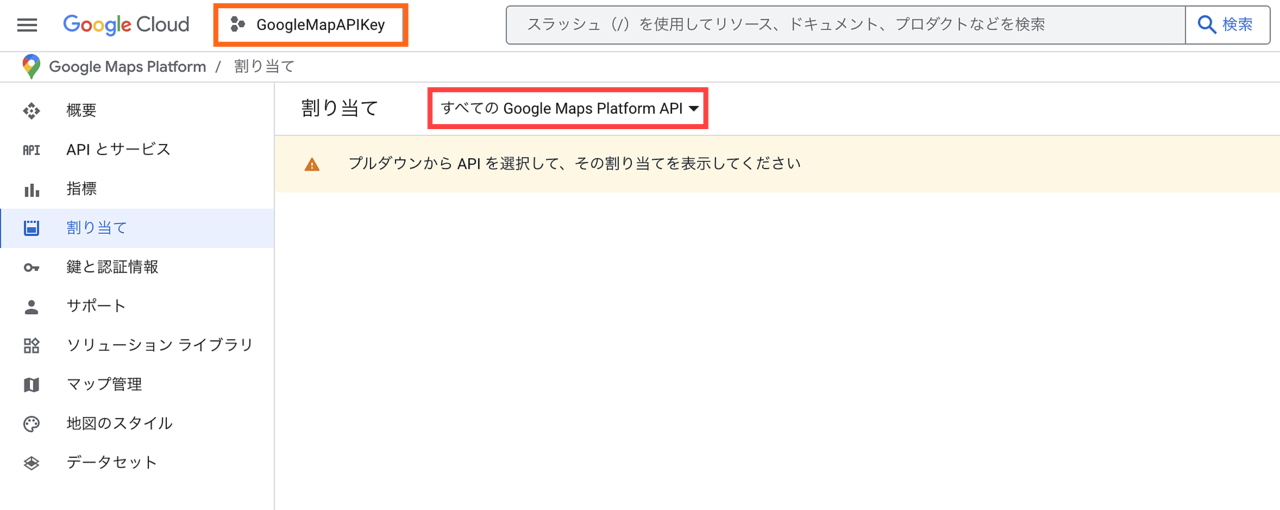Open the hamburger navigation menu
The width and height of the screenshot is (1280, 510).
tap(27, 25)
